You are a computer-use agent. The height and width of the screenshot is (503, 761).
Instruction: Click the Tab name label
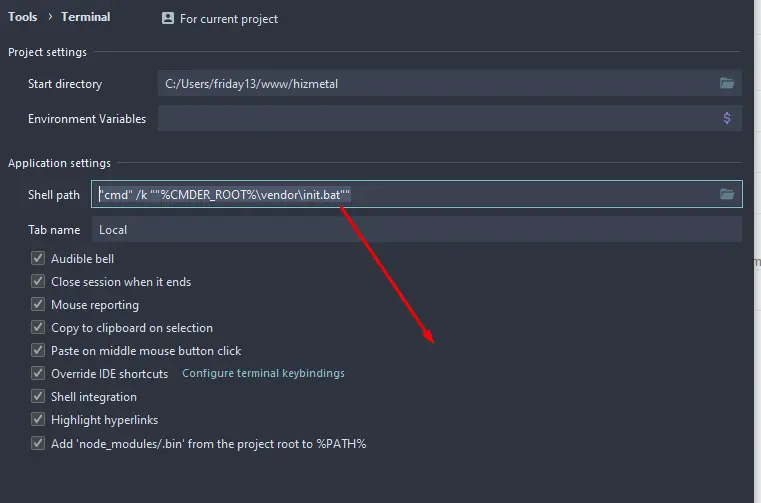point(54,230)
